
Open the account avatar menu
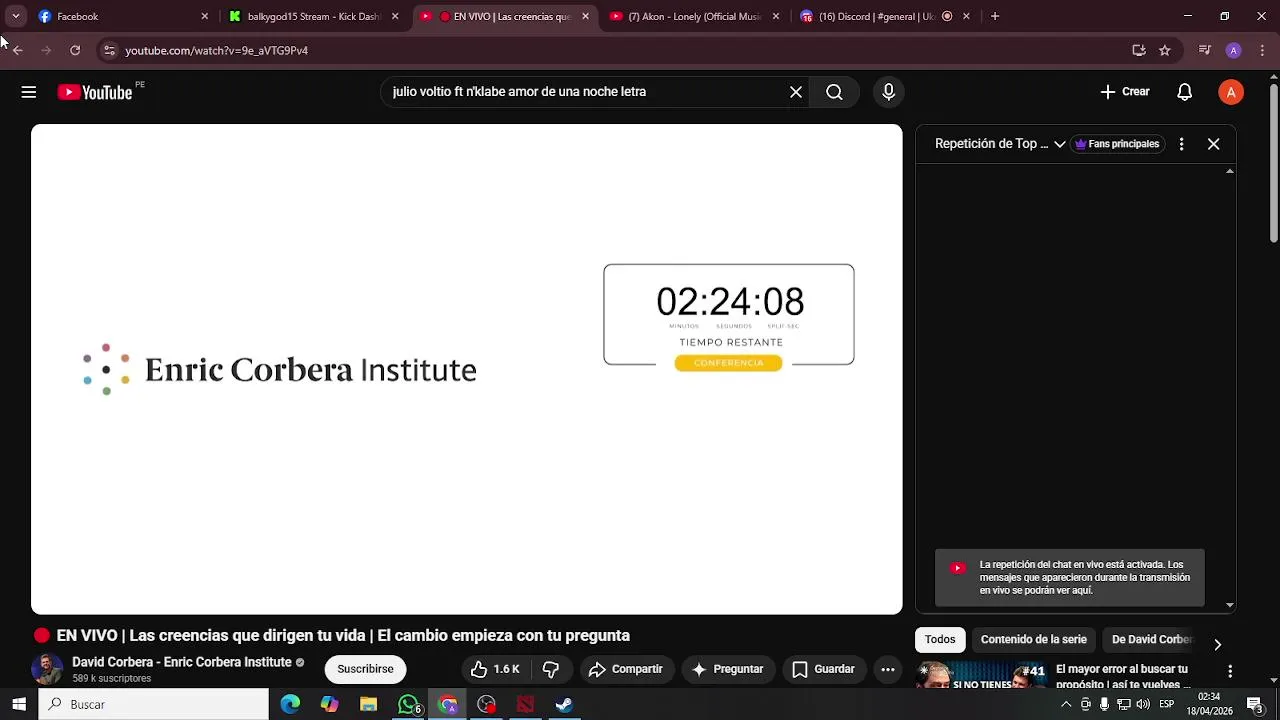coord(1231,92)
